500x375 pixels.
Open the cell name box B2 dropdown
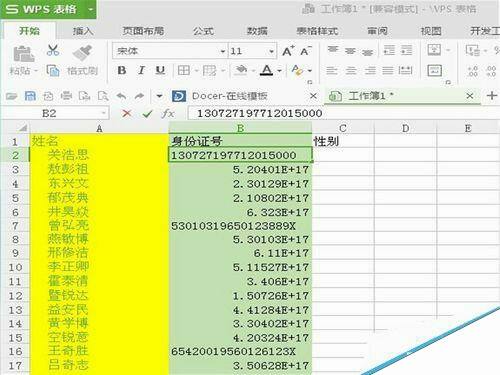tap(104, 114)
